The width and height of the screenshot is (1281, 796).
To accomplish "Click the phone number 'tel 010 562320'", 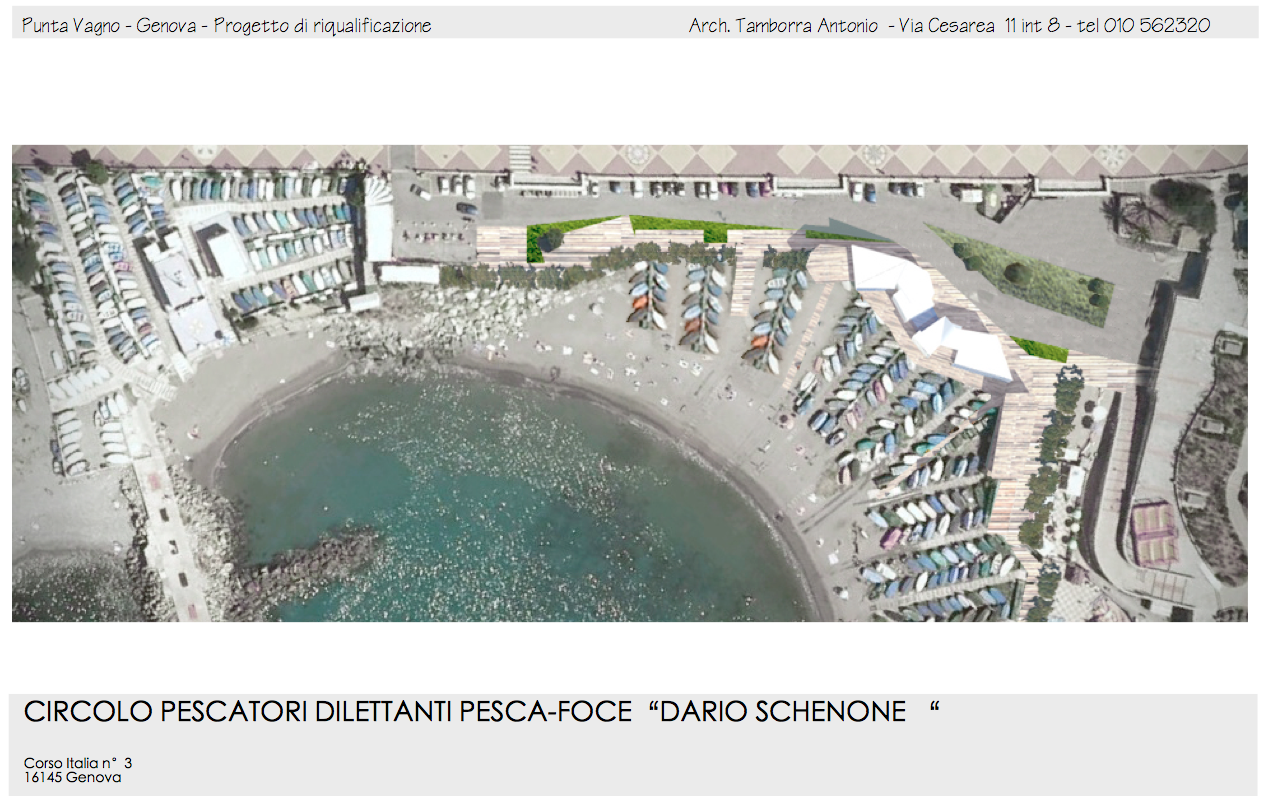I will click(1143, 25).
